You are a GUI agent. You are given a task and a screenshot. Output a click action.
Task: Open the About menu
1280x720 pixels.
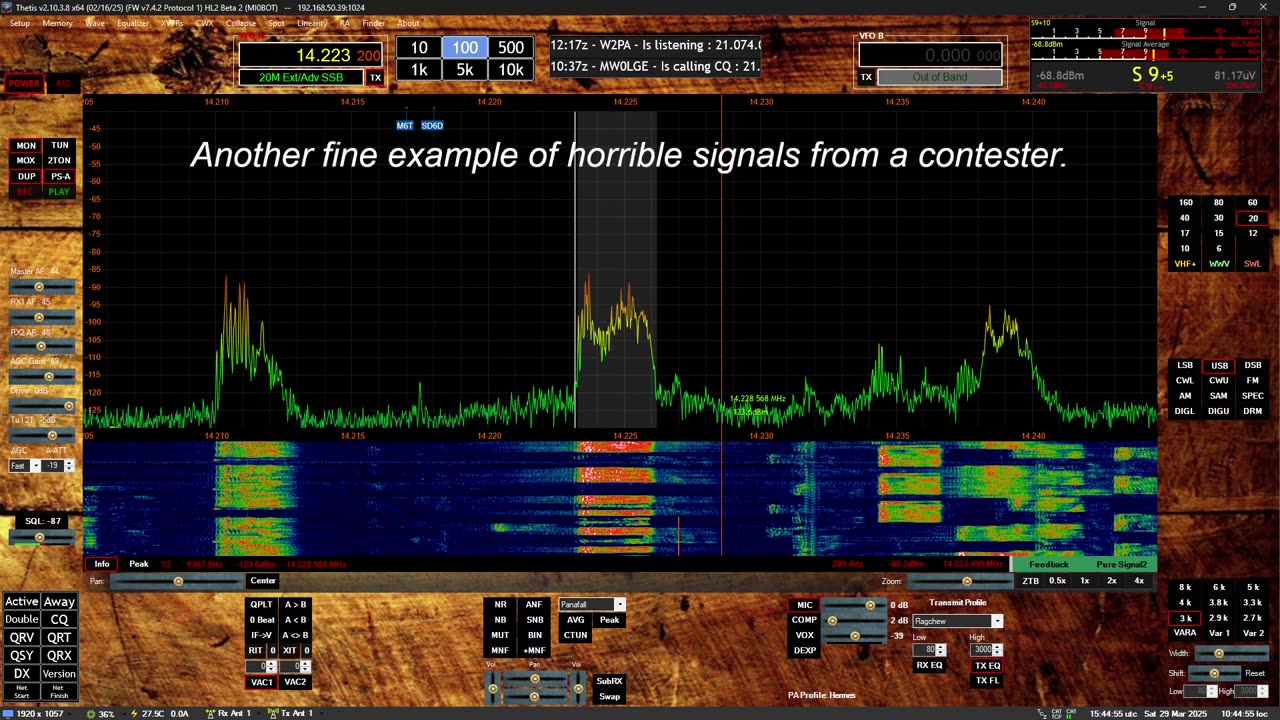click(408, 23)
